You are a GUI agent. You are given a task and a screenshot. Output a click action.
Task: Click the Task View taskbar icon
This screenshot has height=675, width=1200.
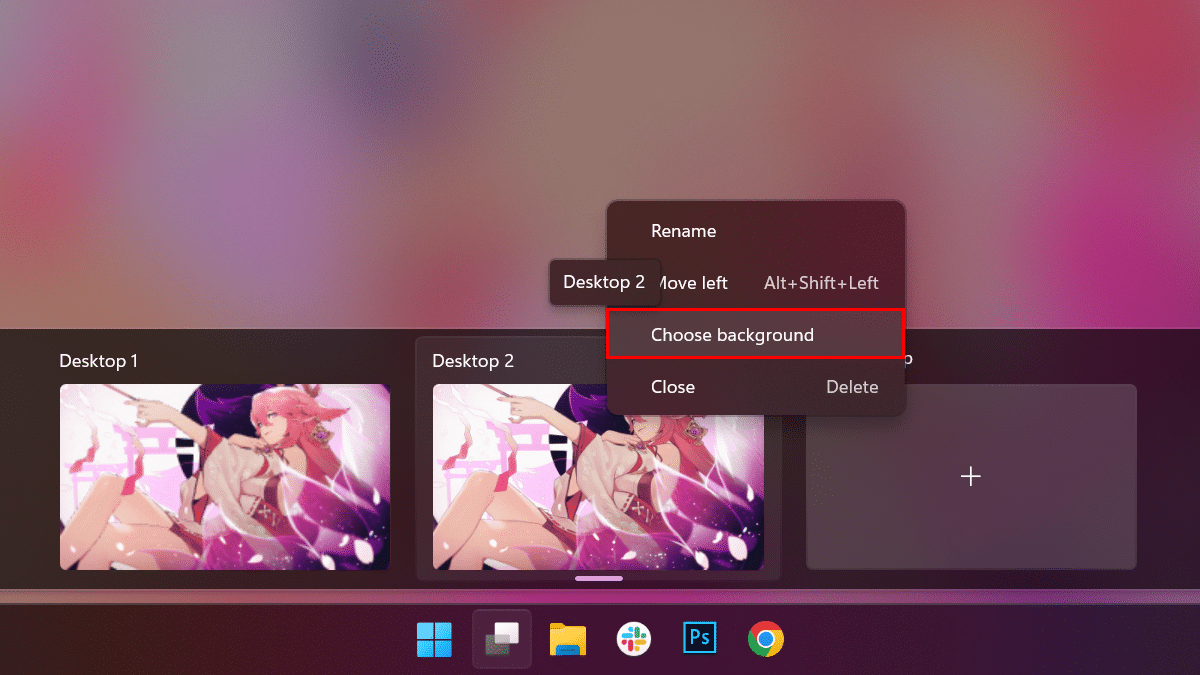[x=501, y=639]
